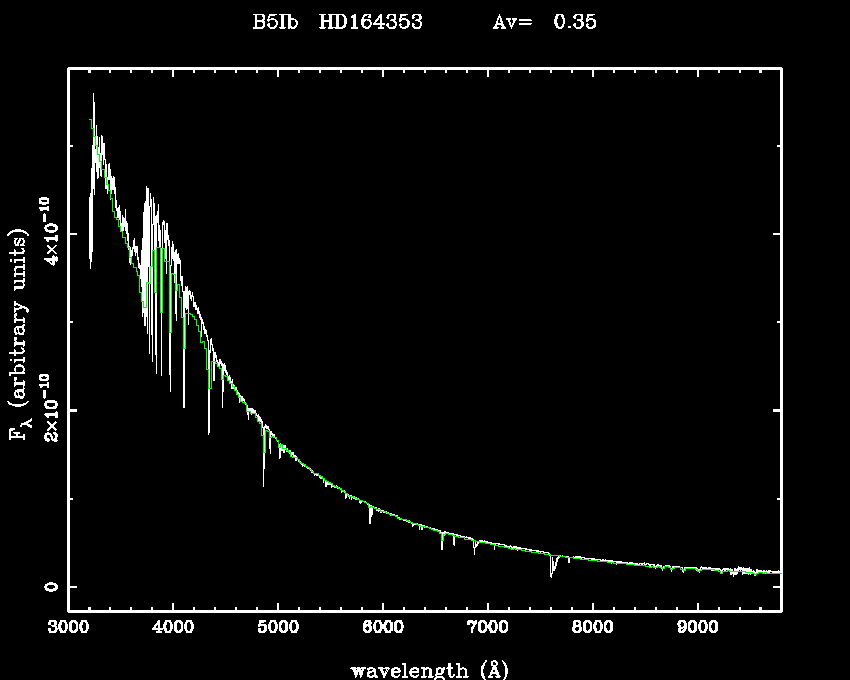Click the 0 tick label on y-axis

tap(50, 587)
